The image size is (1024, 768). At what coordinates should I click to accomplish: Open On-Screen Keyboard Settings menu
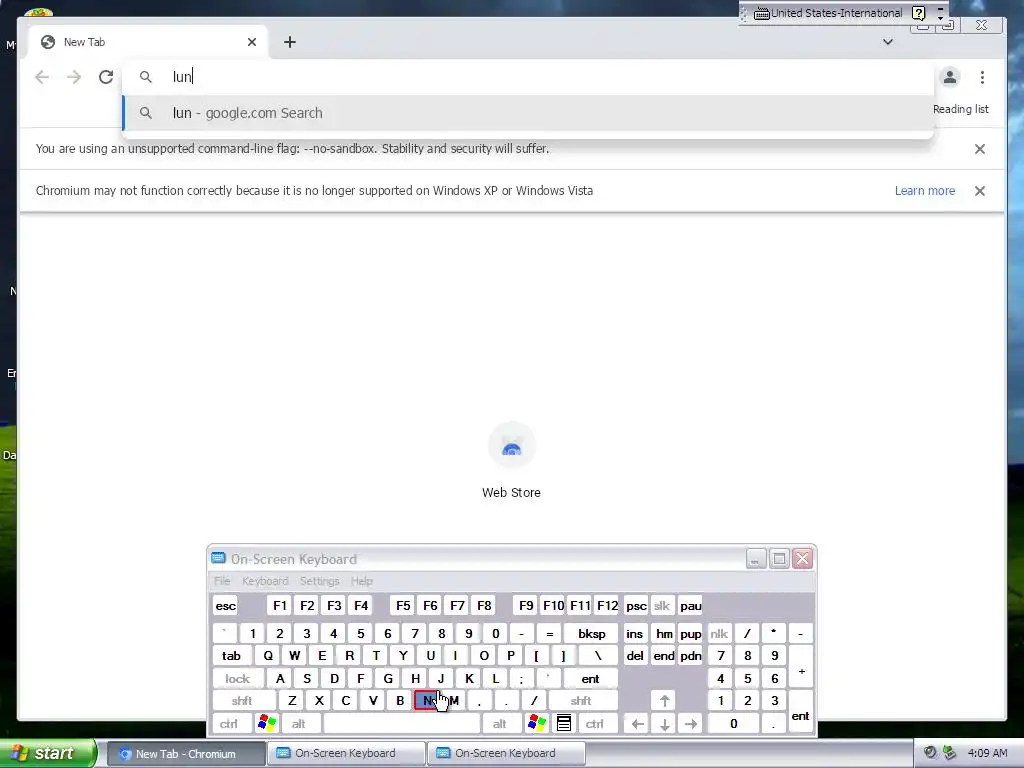point(319,581)
